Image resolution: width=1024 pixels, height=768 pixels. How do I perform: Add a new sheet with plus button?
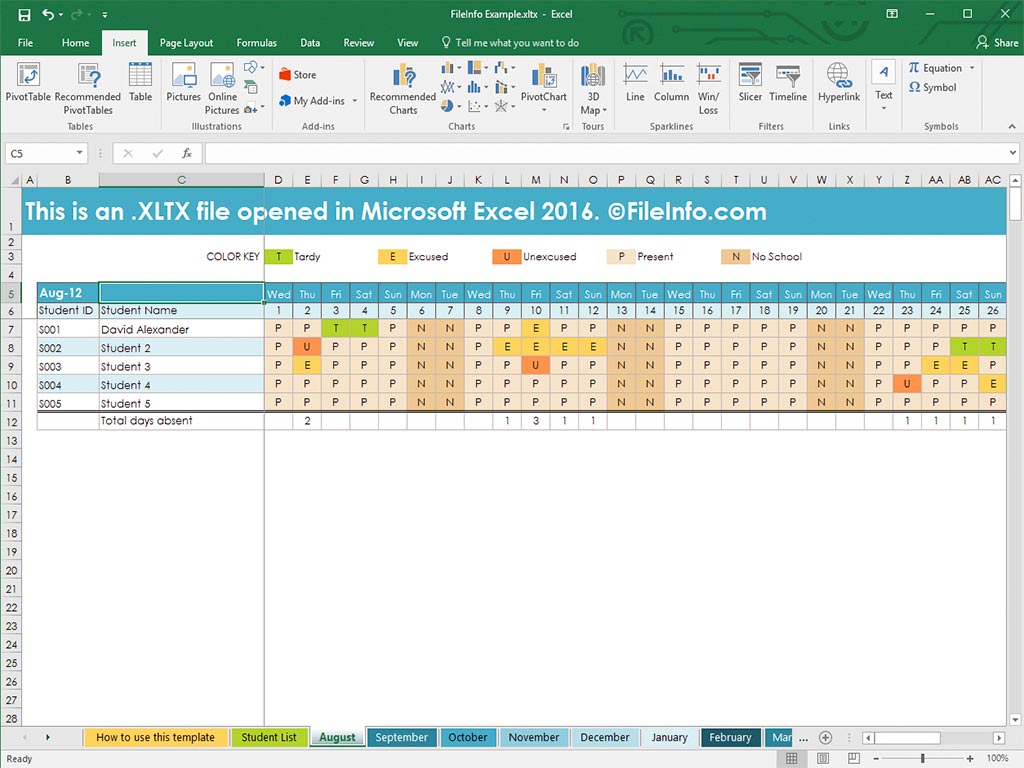point(825,738)
